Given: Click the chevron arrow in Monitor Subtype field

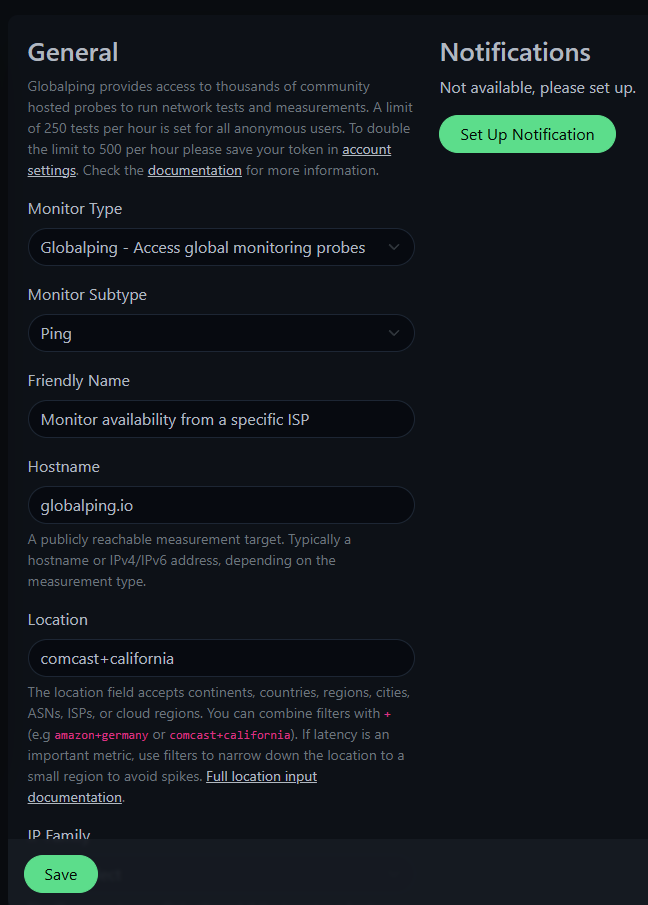Looking at the screenshot, I should [x=394, y=333].
